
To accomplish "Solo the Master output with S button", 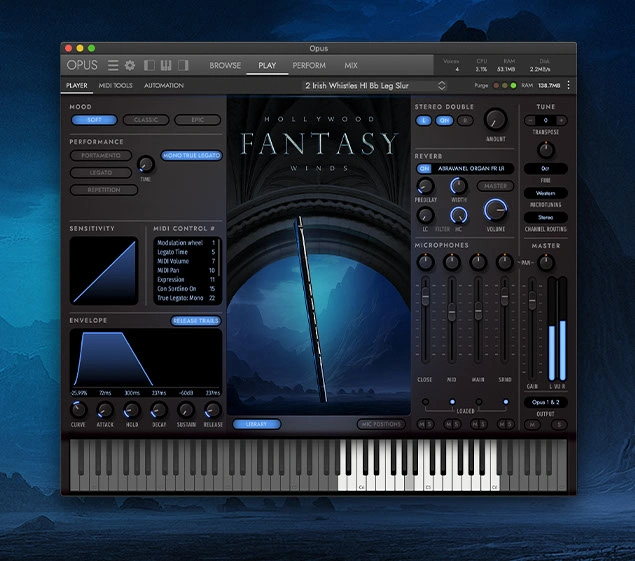I will click(559, 424).
